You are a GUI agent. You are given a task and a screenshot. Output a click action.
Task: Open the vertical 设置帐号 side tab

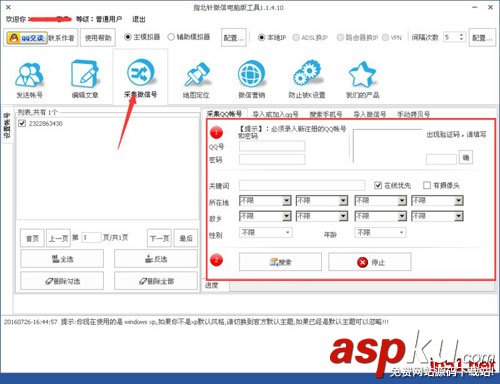(7, 125)
